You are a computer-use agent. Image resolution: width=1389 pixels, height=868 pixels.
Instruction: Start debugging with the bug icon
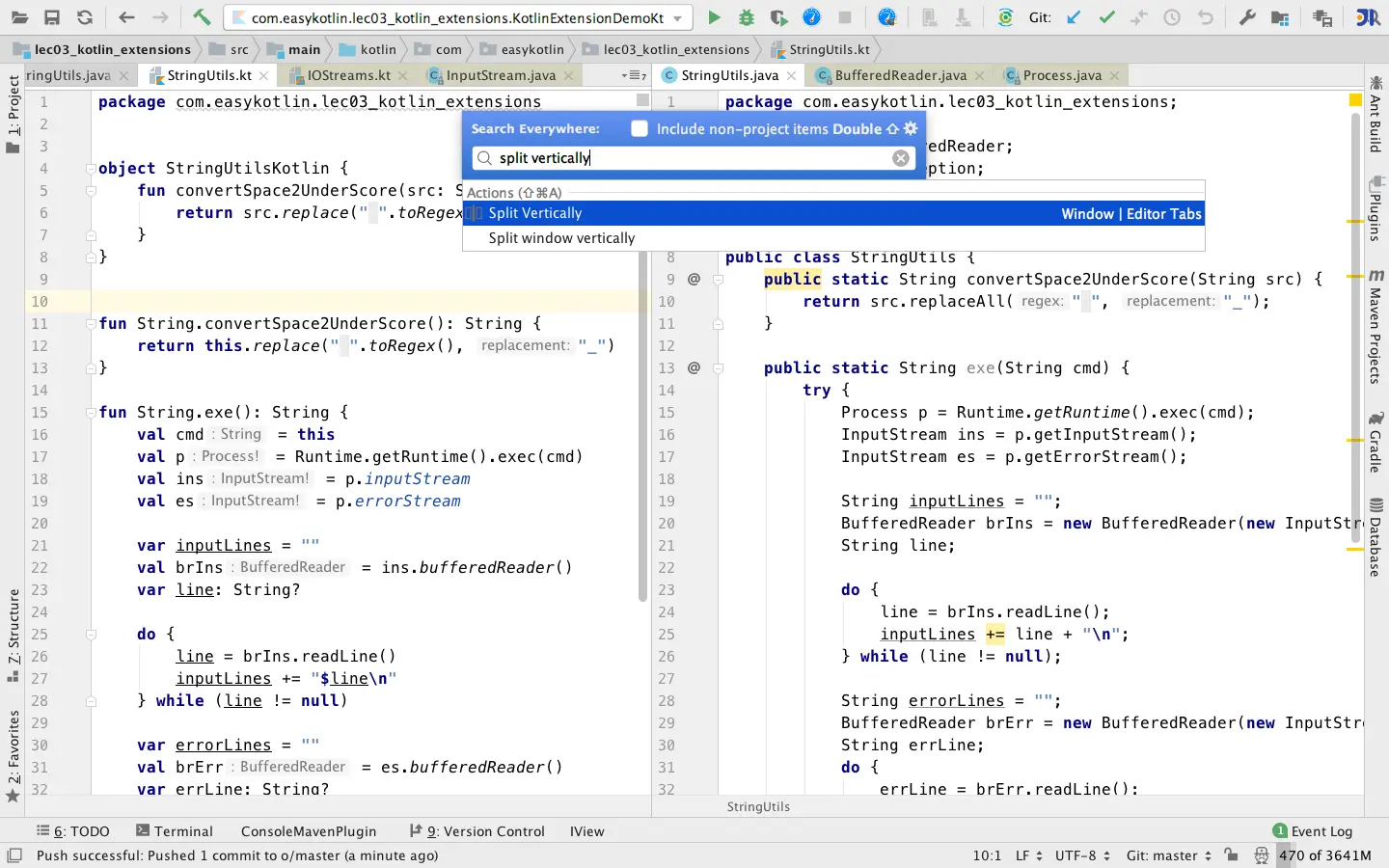746,17
